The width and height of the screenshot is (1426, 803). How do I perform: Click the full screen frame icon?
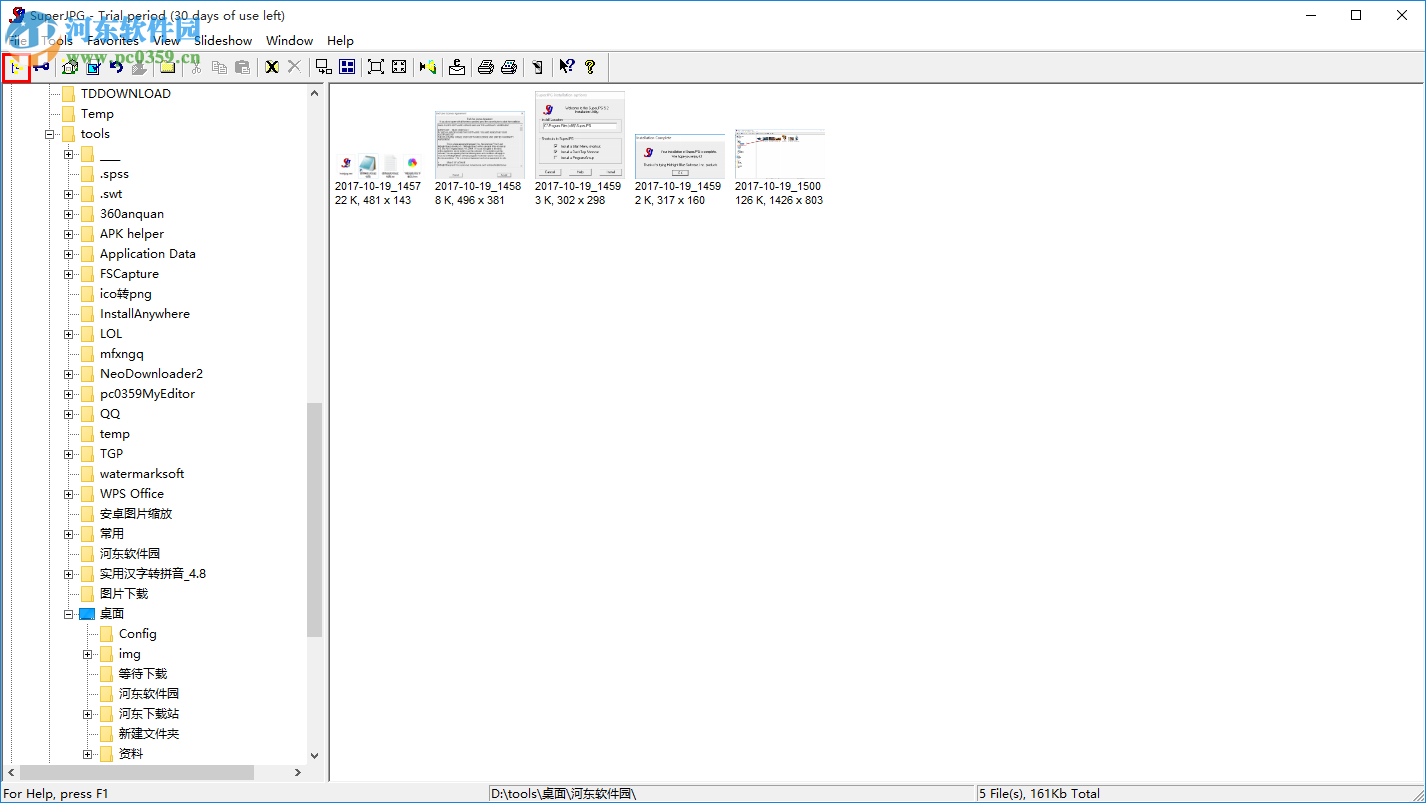point(376,67)
